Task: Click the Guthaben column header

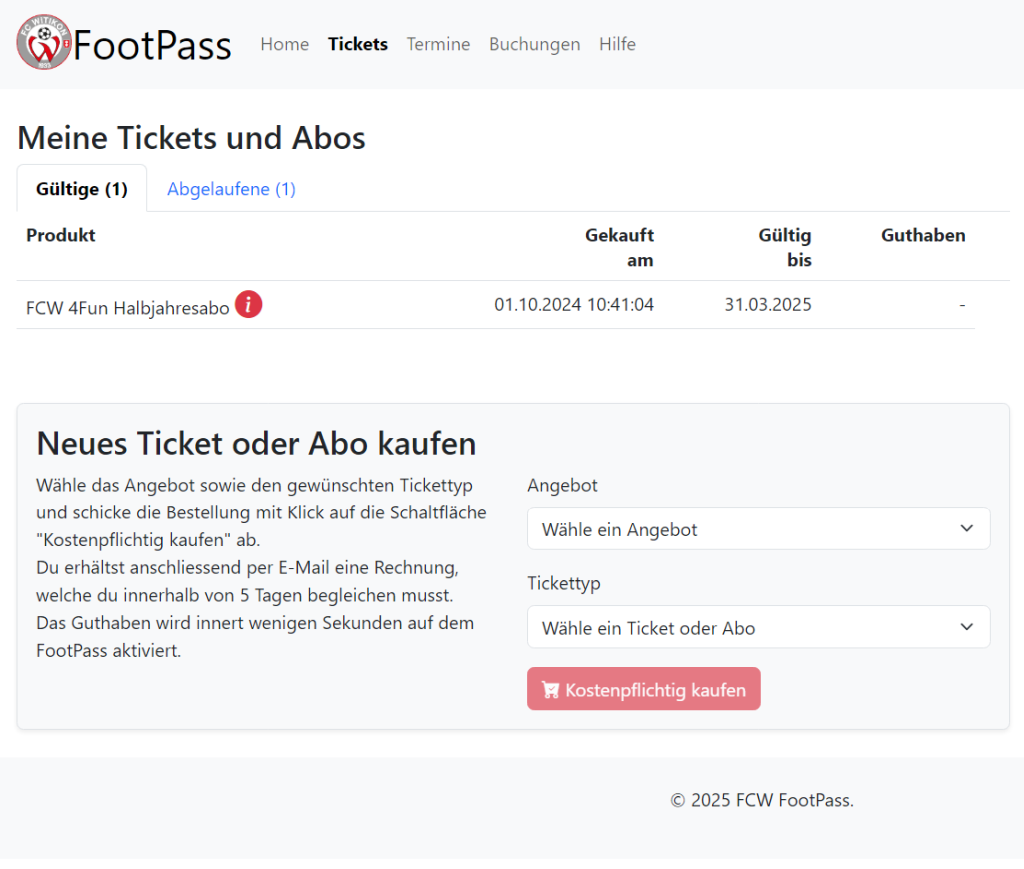Action: (x=923, y=235)
